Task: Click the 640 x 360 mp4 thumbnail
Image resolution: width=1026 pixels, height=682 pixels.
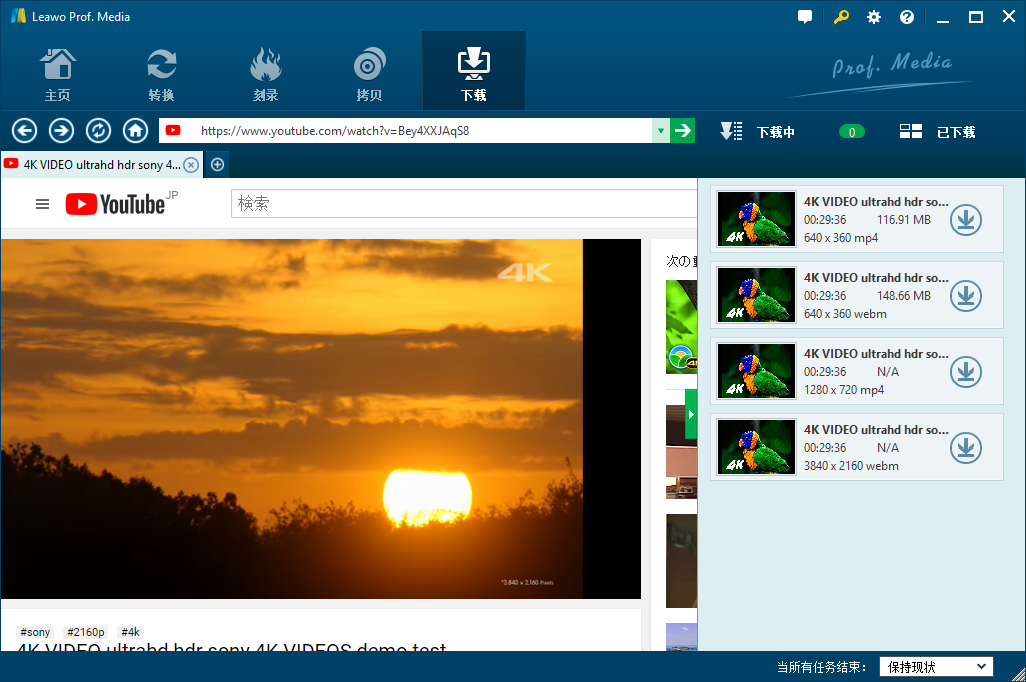Action: click(x=756, y=219)
